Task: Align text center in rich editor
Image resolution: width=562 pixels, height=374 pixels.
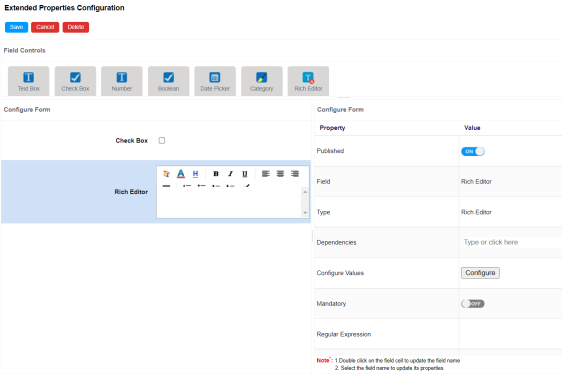Action: (280, 174)
